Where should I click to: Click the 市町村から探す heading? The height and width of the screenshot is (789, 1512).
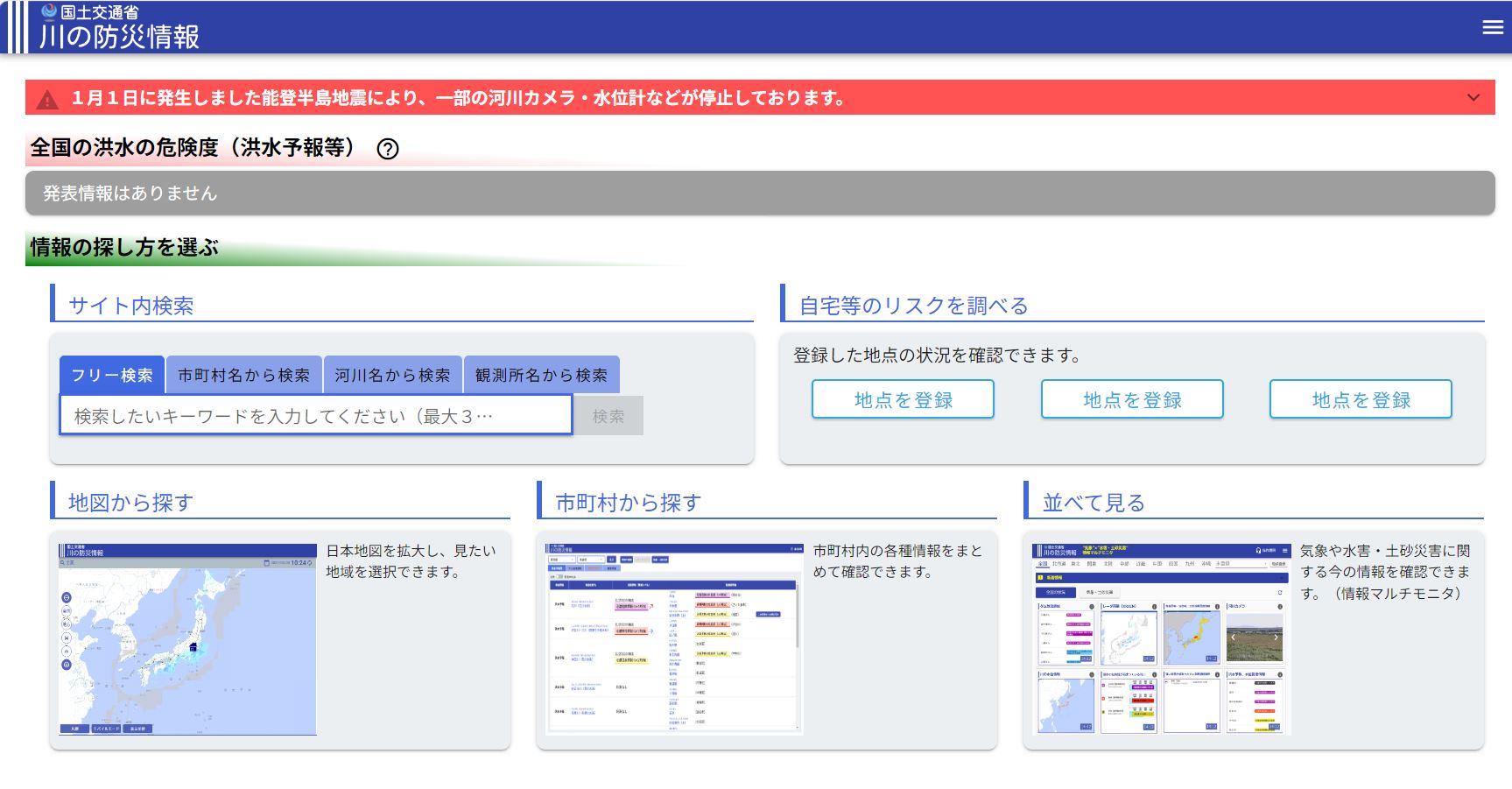[x=628, y=503]
